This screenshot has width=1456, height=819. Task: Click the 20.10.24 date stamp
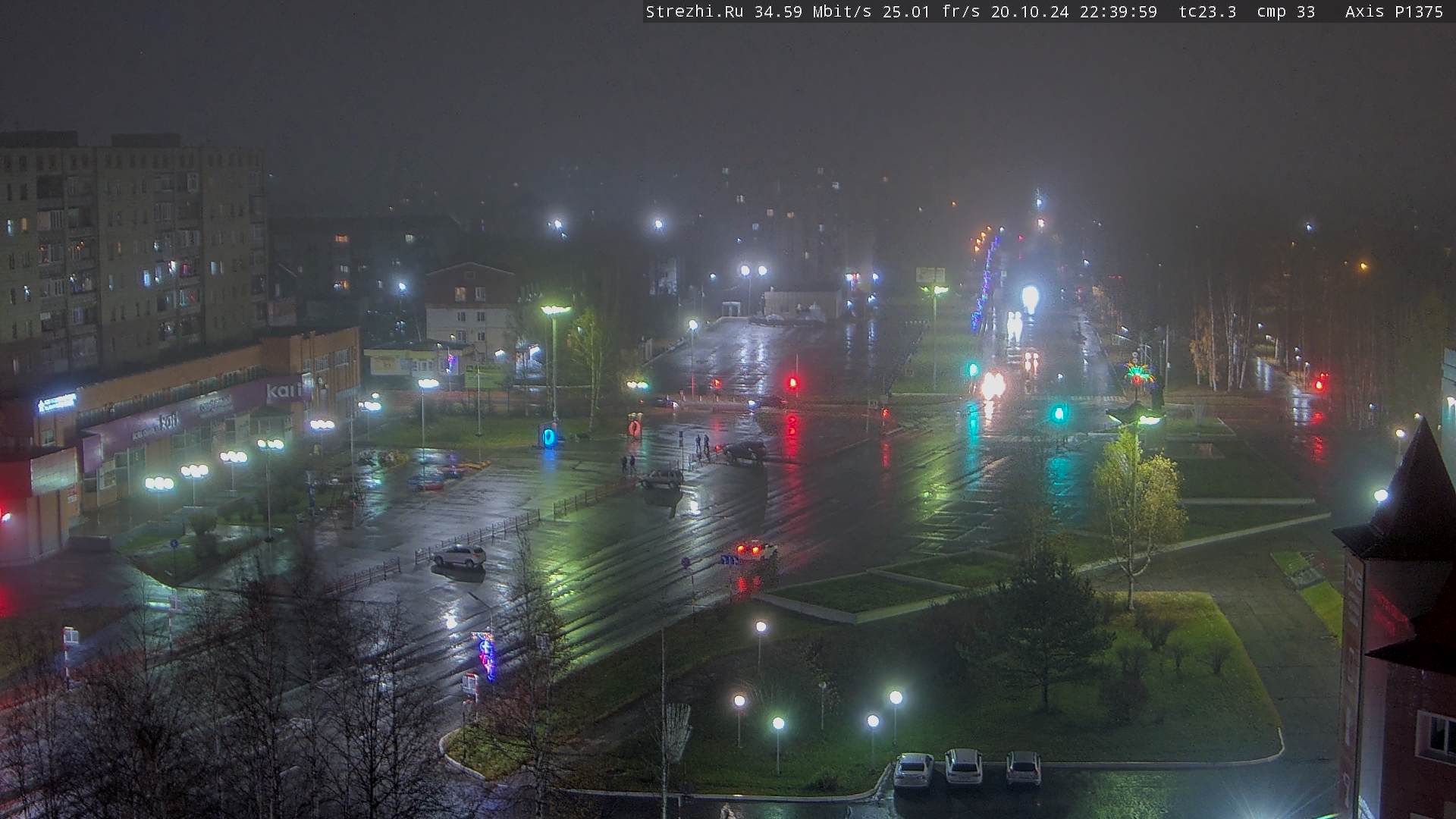coord(1029,11)
